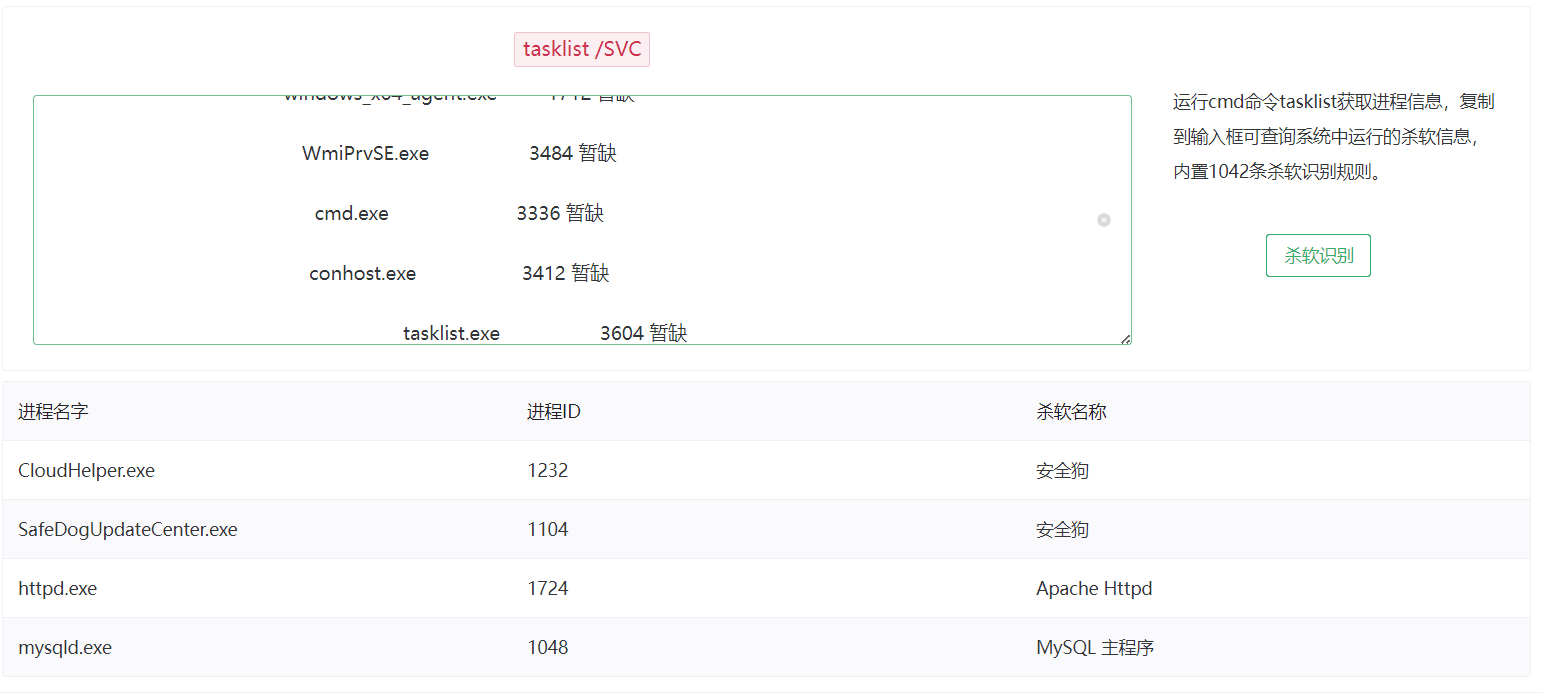Click process ID 1104 in the table
The height and width of the screenshot is (696, 1543).
coord(548,529)
